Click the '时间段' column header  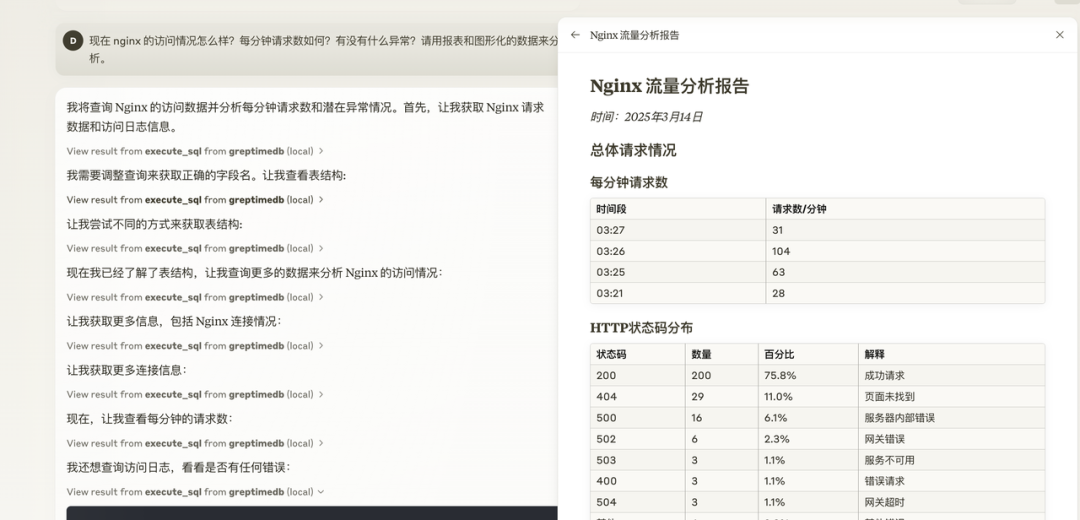[x=678, y=209]
